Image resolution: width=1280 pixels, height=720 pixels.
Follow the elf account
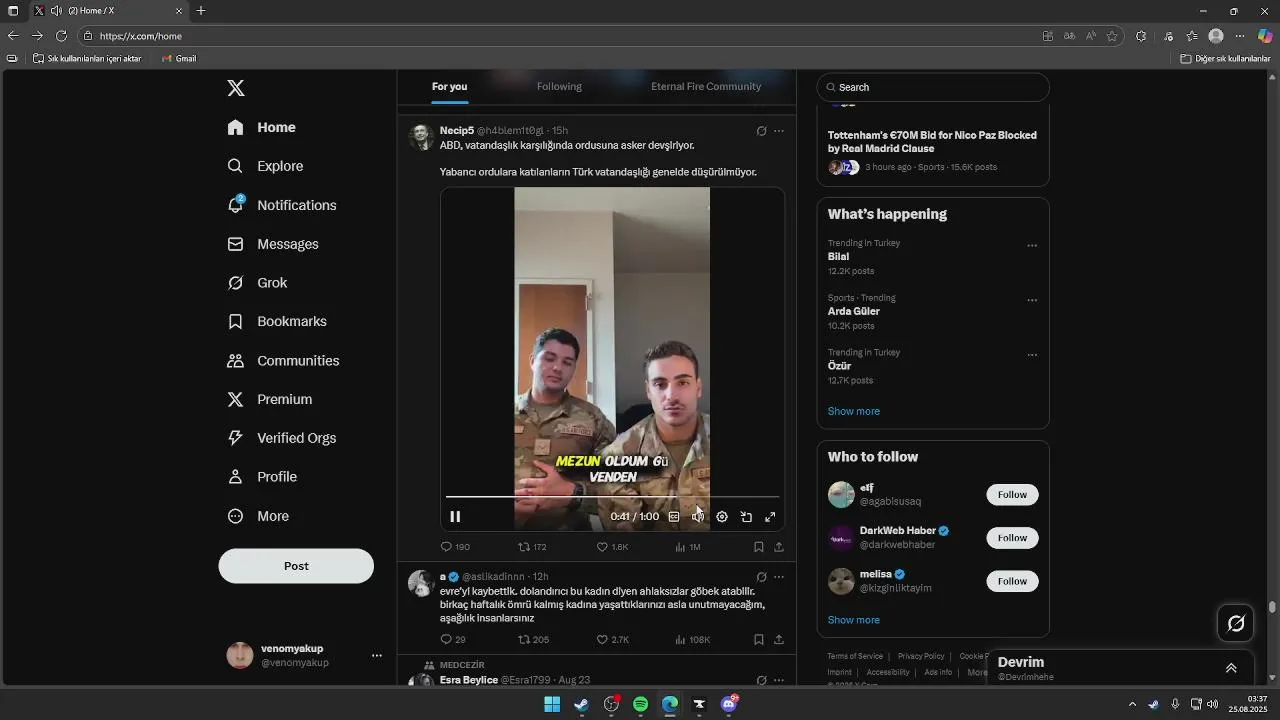point(1012,495)
